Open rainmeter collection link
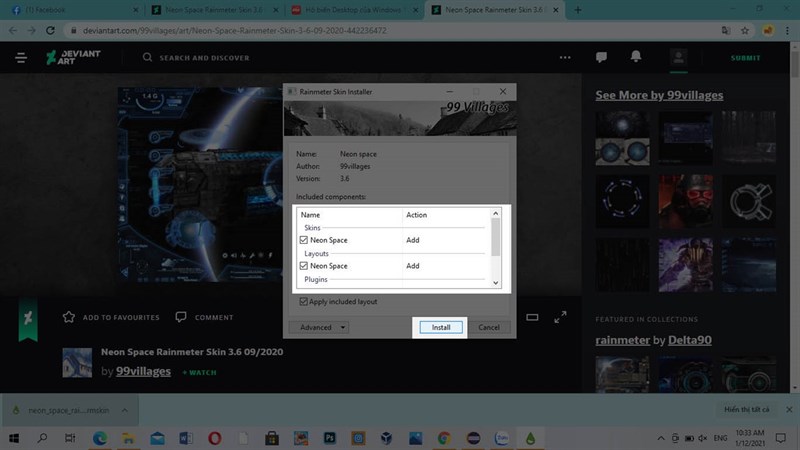The image size is (800, 450). [x=622, y=340]
